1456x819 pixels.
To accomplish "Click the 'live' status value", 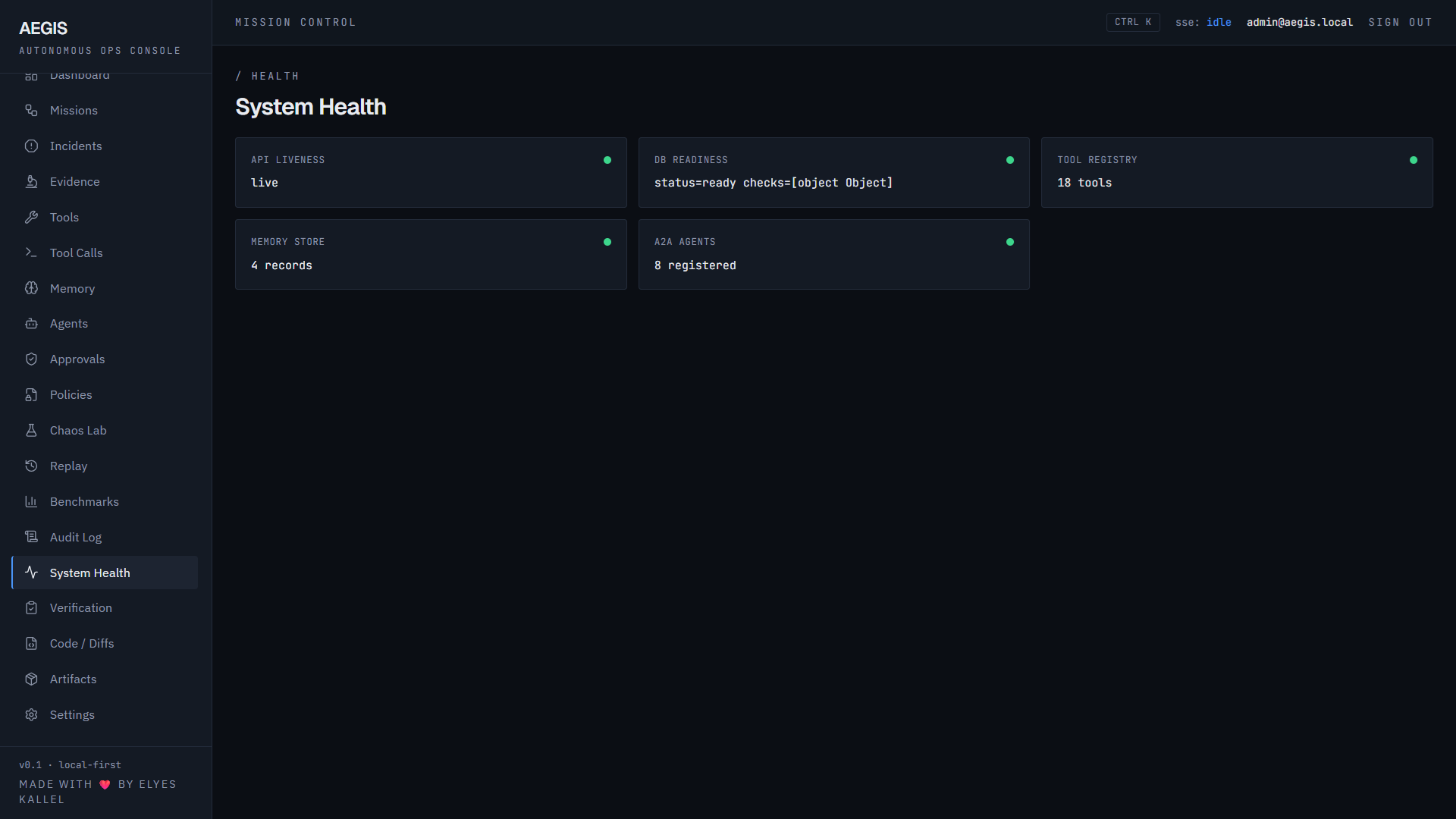I will coord(265,183).
